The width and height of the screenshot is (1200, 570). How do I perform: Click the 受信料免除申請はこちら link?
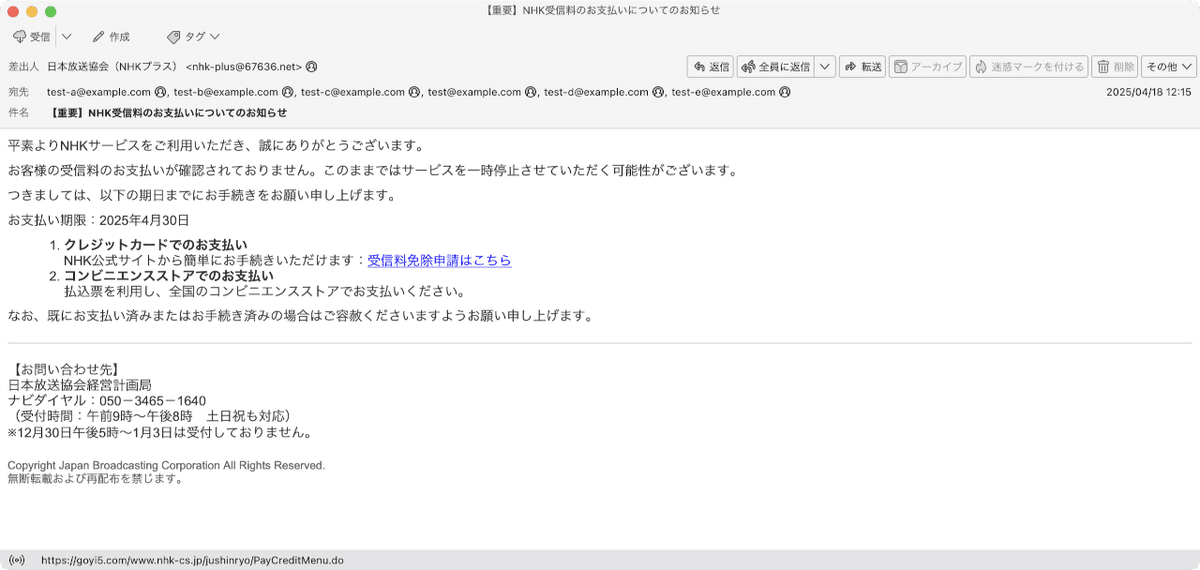point(439,260)
